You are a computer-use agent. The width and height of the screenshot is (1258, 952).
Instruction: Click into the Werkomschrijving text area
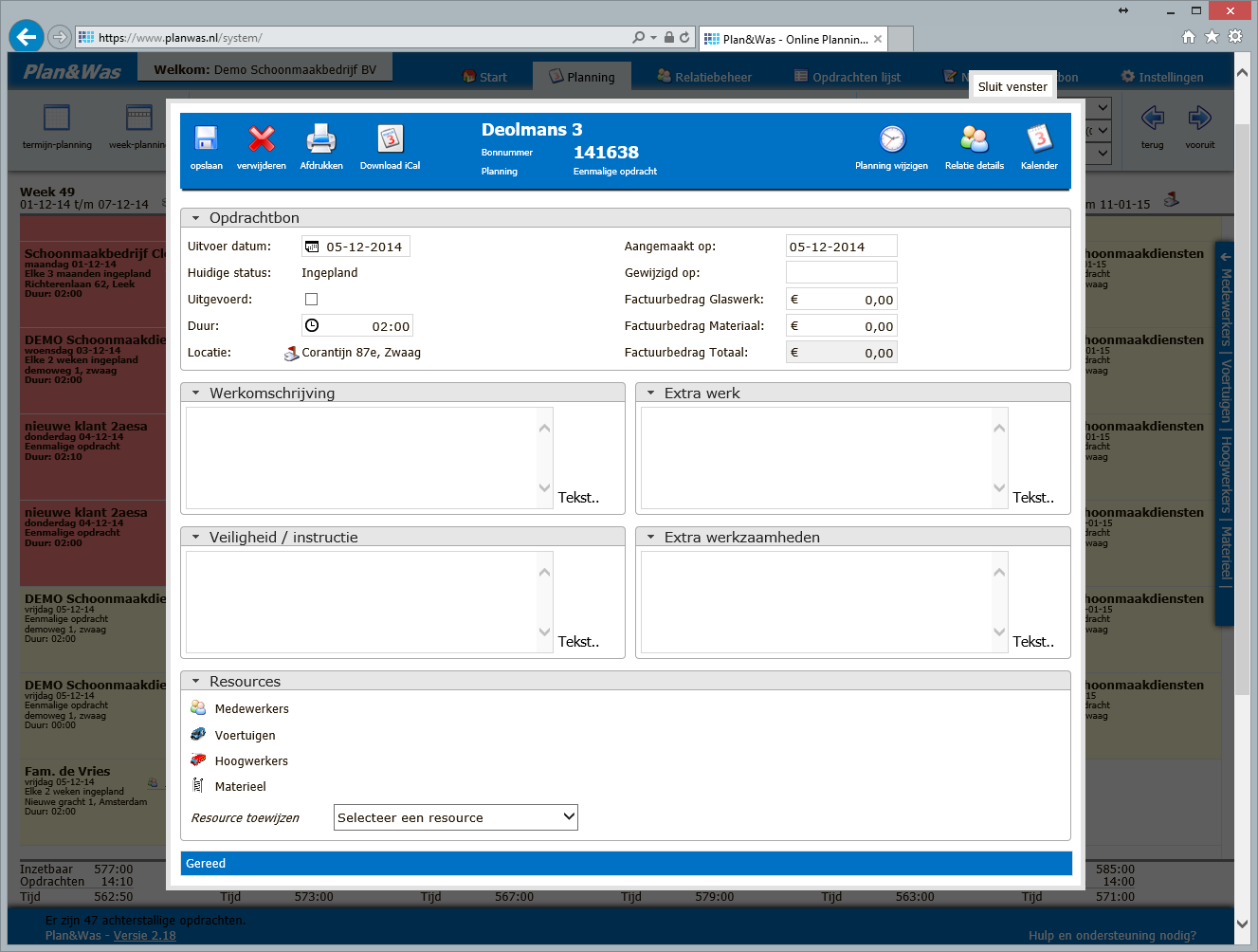[x=362, y=458]
